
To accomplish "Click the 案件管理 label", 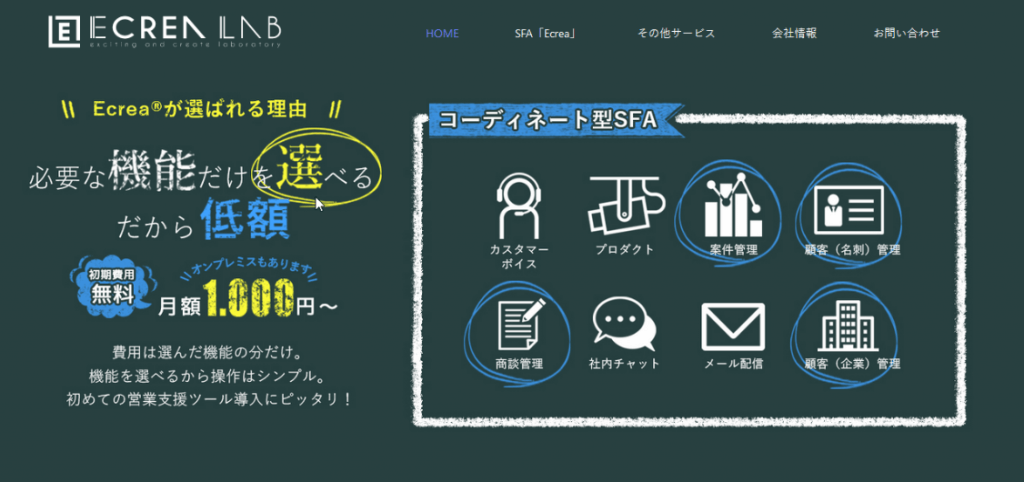I will [x=733, y=249].
